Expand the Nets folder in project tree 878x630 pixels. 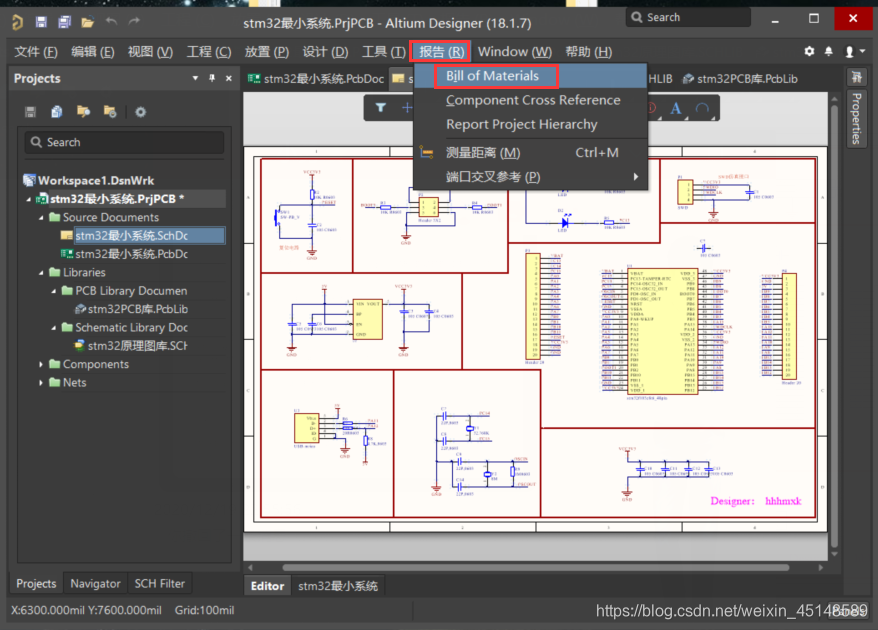pos(41,382)
